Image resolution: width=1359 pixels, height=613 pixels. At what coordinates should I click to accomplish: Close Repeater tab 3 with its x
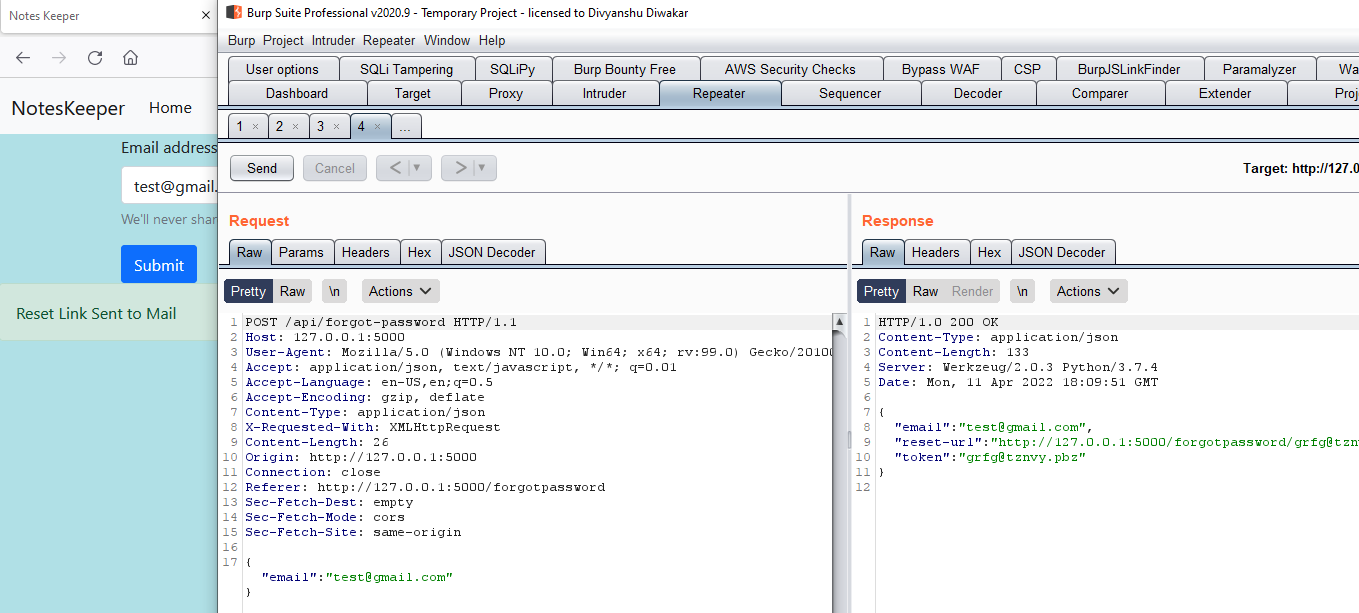(x=336, y=127)
